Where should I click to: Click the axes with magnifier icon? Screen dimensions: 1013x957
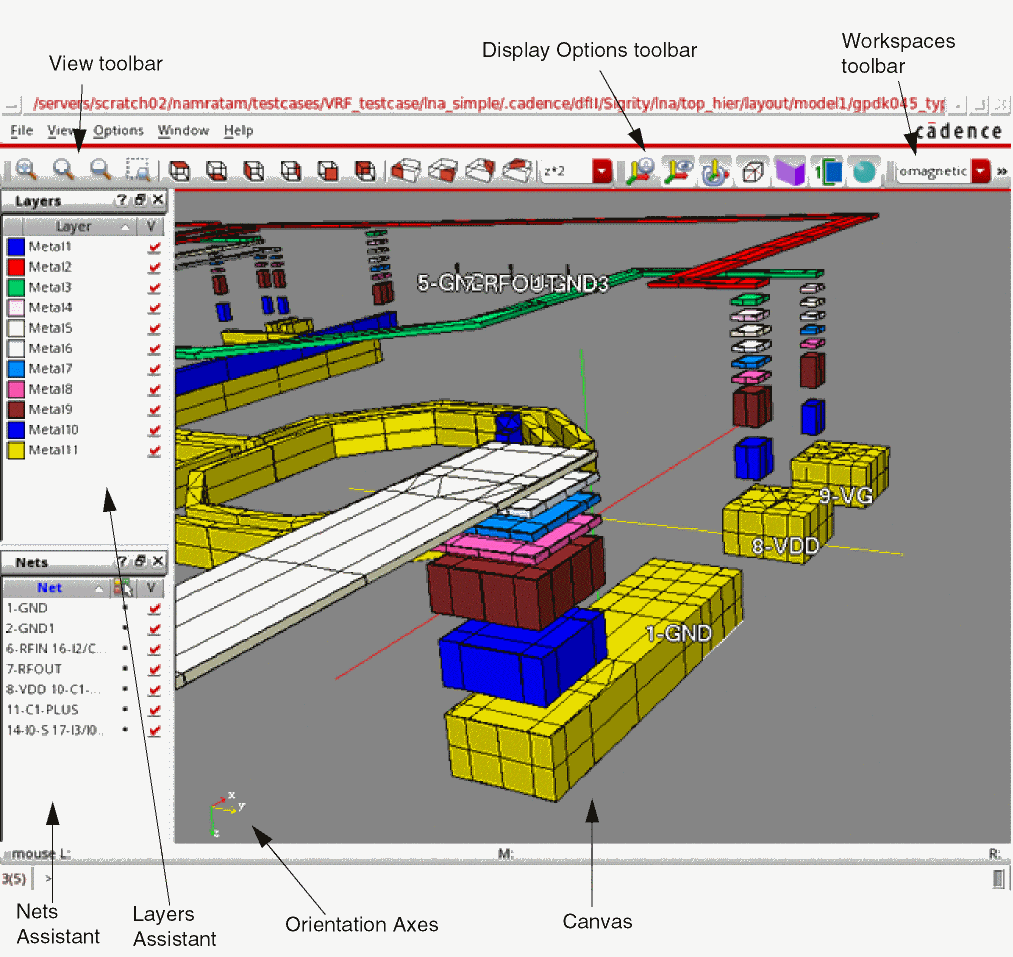640,171
